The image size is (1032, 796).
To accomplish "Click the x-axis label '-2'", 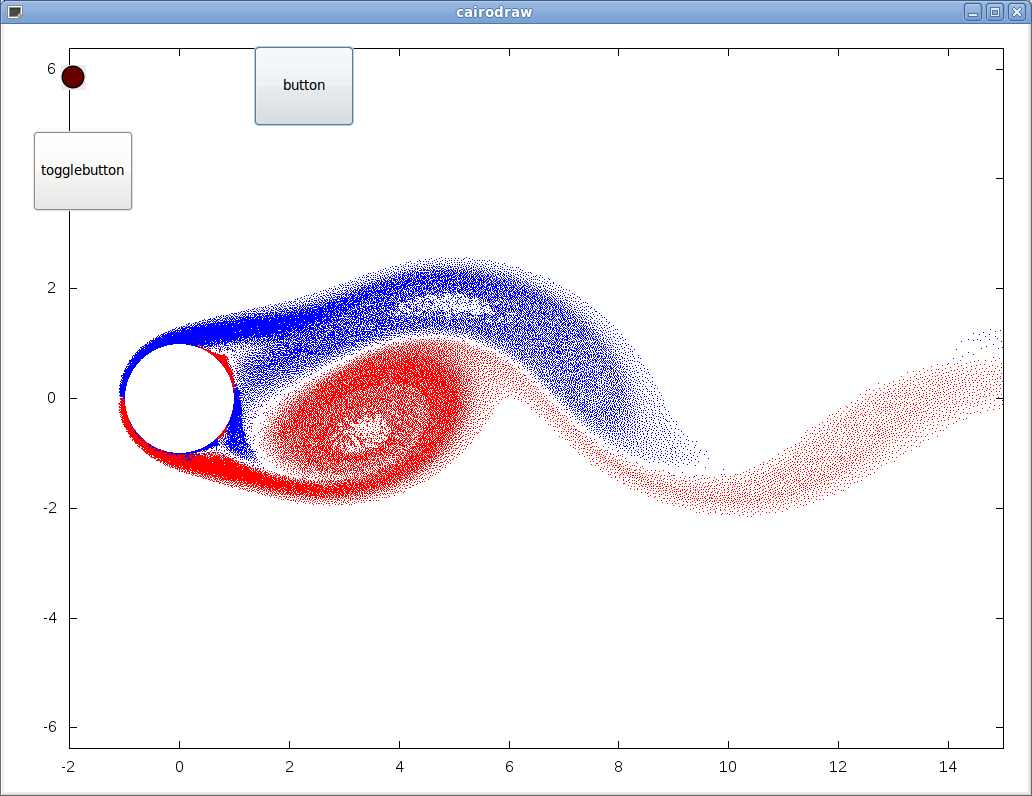I will (68, 767).
